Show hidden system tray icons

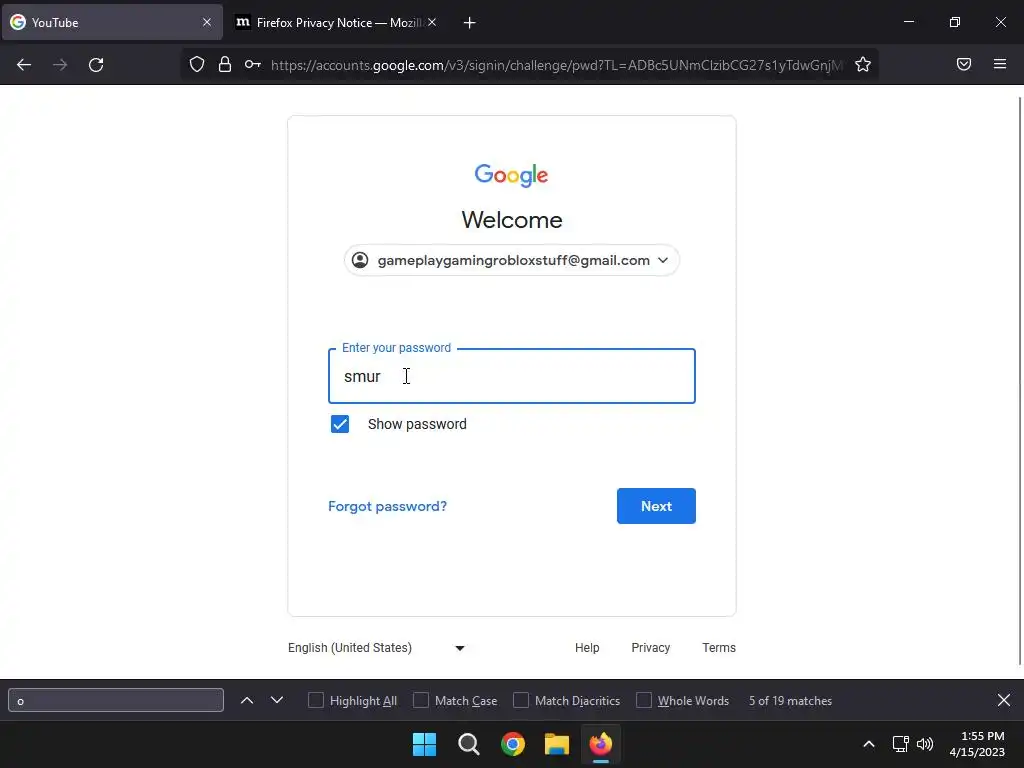[x=869, y=744]
